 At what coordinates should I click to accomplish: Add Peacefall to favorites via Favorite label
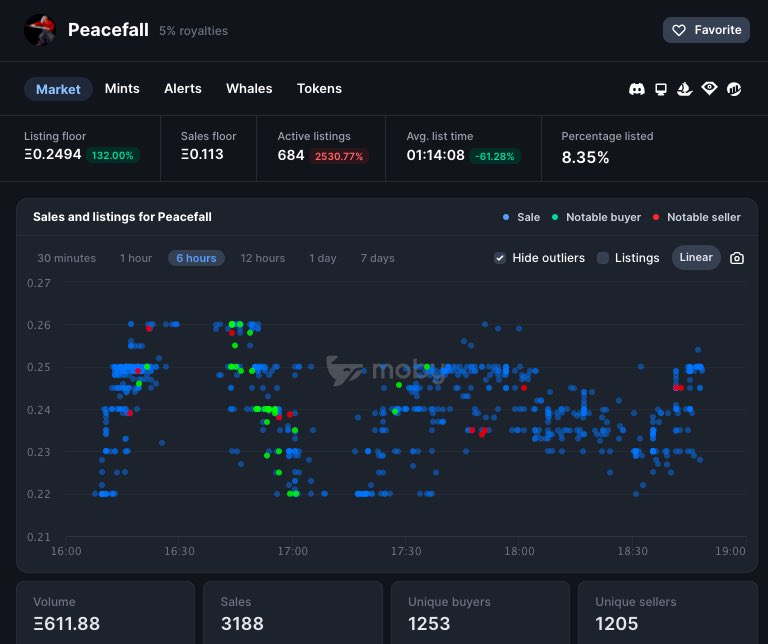(718, 30)
